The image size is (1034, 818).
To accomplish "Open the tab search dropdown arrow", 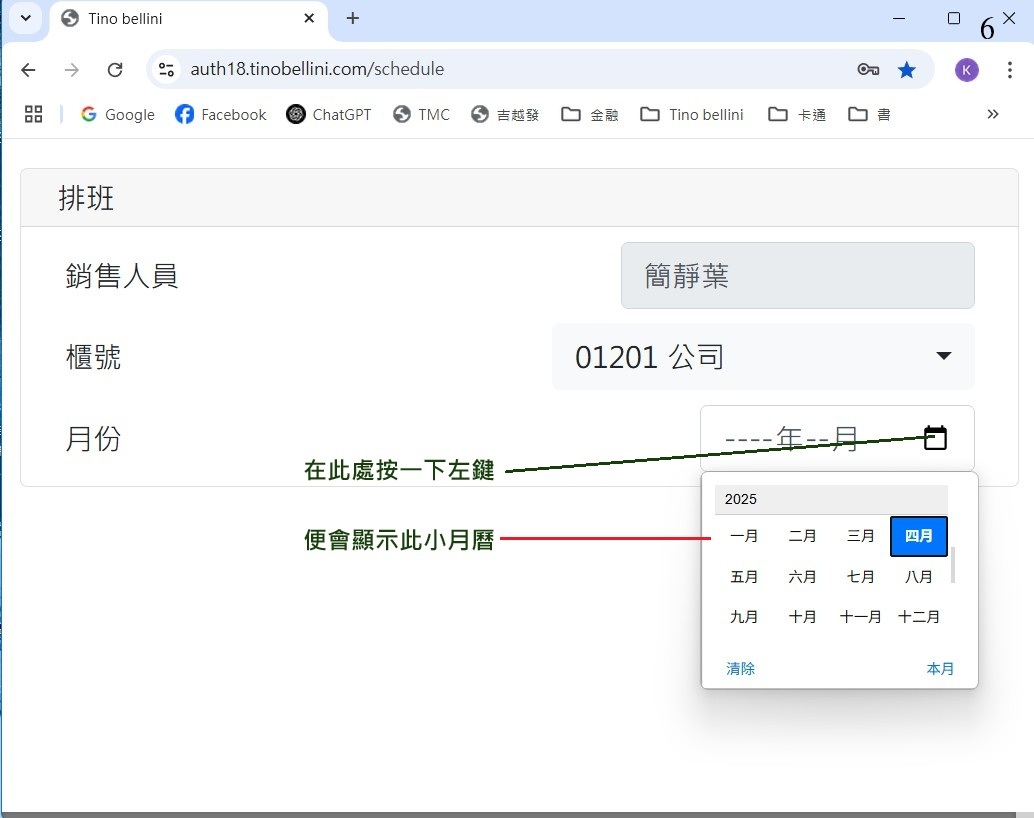I will pyautogui.click(x=25, y=18).
